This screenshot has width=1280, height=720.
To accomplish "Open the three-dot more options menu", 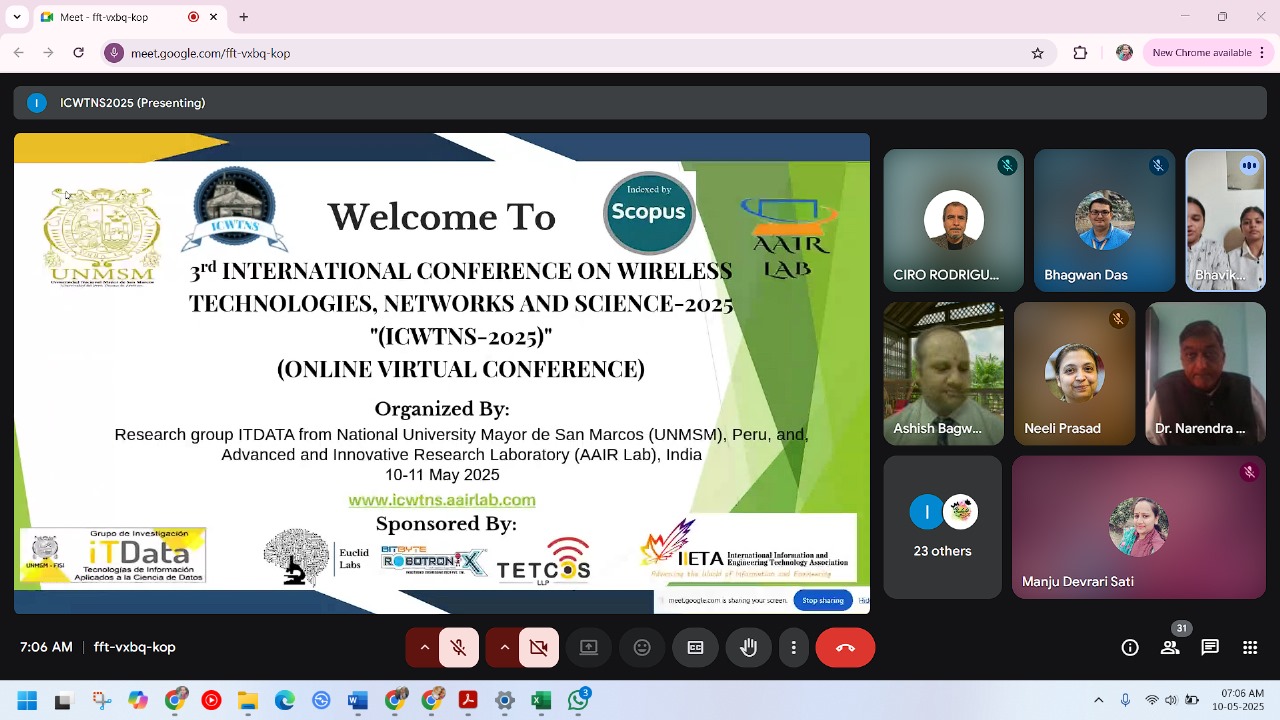I will click(794, 648).
